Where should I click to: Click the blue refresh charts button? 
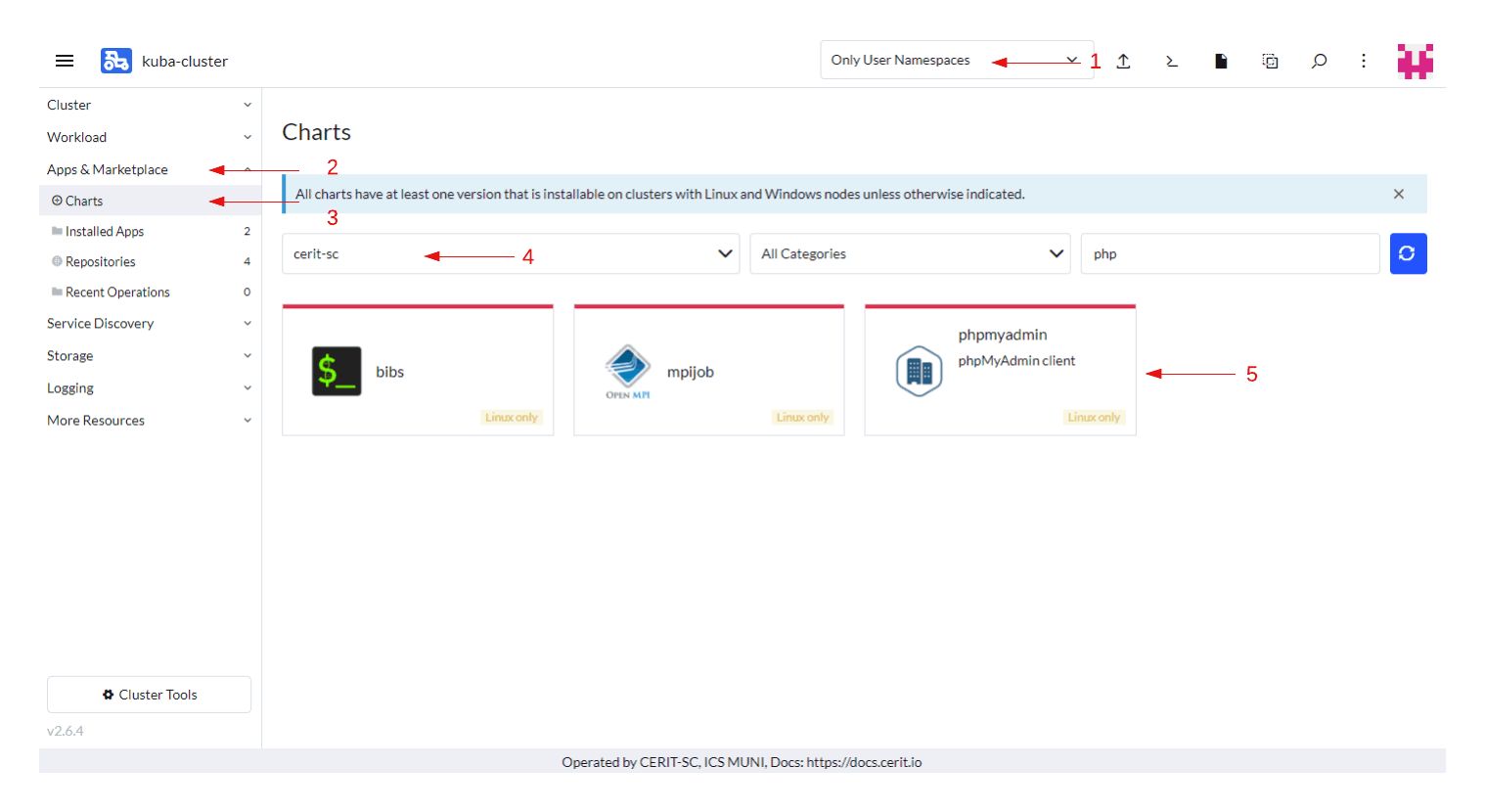[x=1408, y=253]
